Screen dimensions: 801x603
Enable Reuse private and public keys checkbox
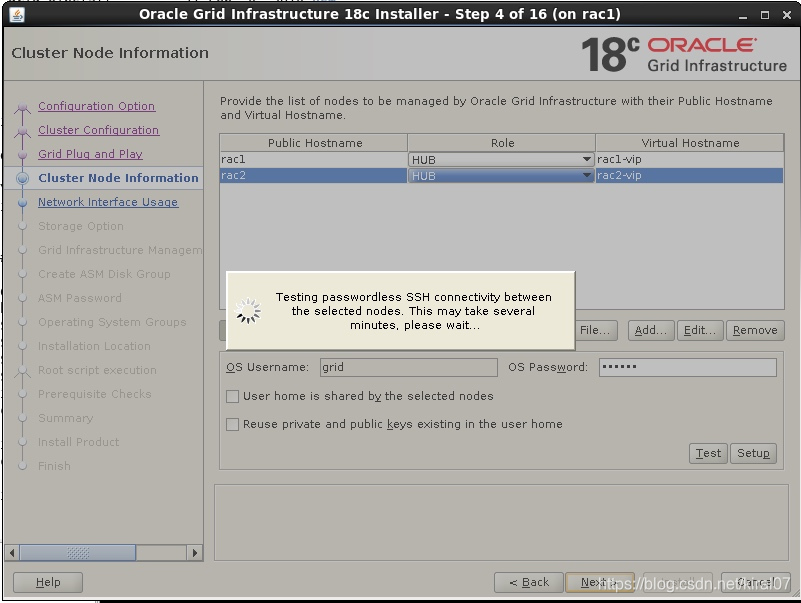point(232,425)
